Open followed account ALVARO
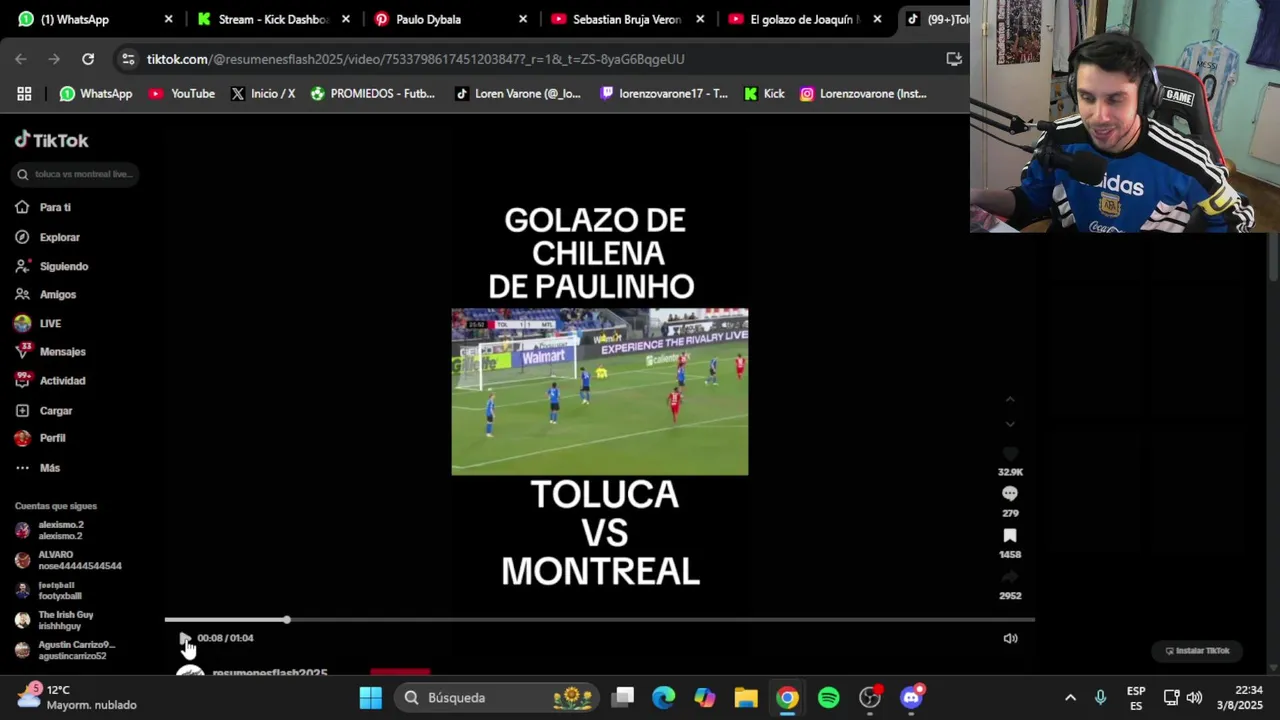Screen dimensions: 1280x720 [x=68, y=560]
